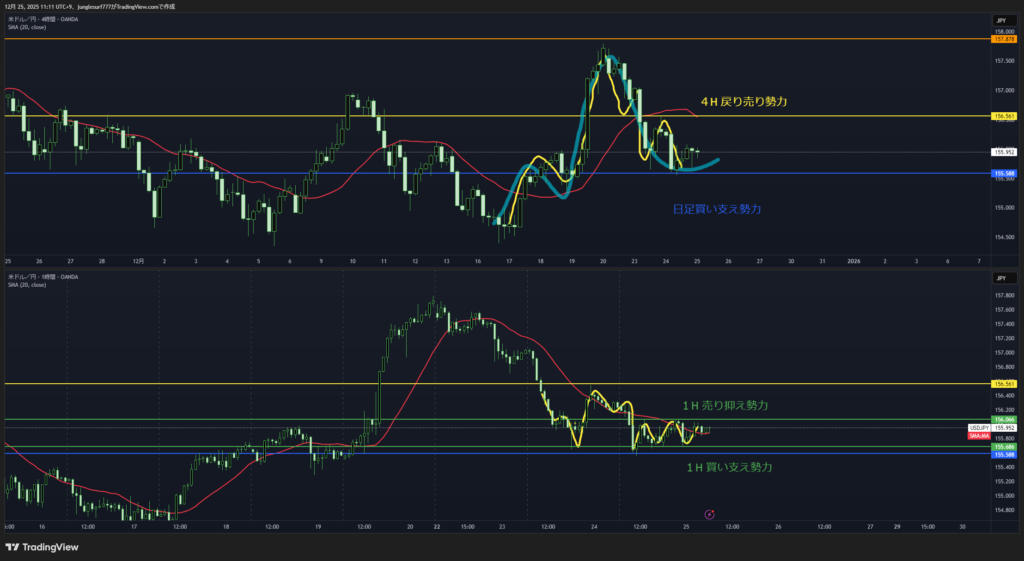Click the green 156.066 price label

point(1003,419)
